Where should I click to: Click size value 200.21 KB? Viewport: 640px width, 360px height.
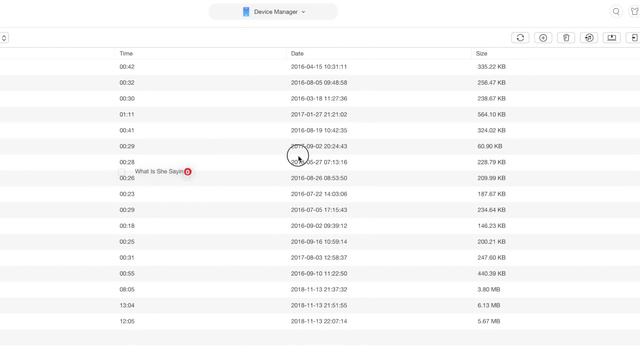pyautogui.click(x=491, y=242)
